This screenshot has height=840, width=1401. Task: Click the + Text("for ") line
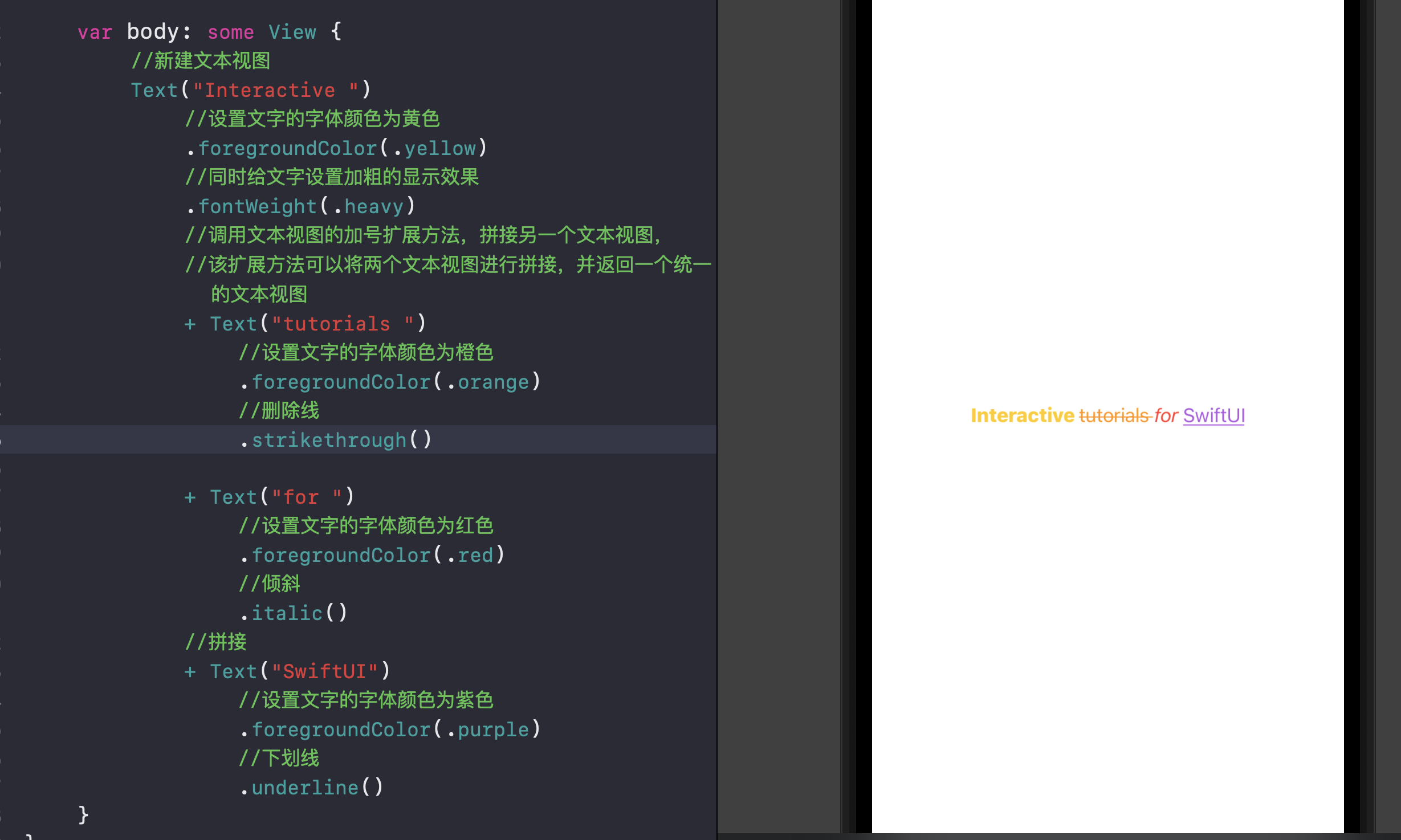(x=269, y=497)
